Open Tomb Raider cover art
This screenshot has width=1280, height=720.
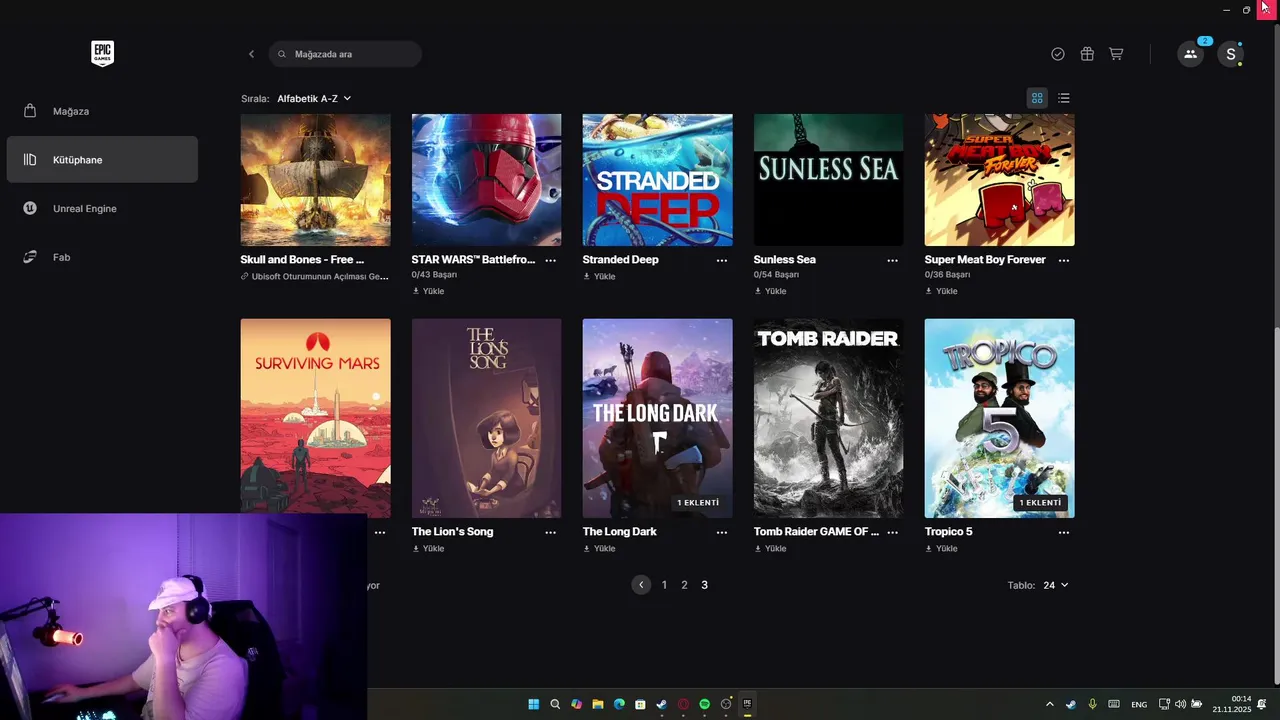[x=828, y=418]
